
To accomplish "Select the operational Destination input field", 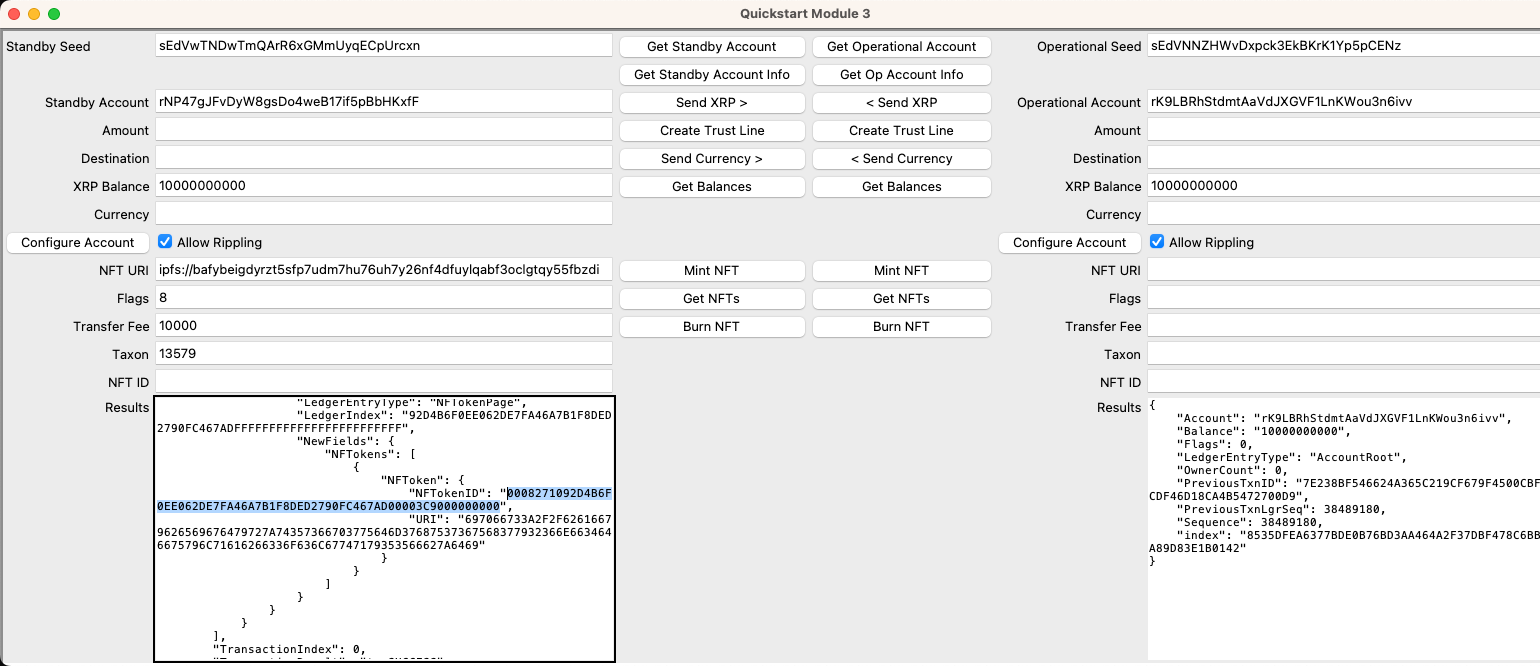I will (1340, 158).
